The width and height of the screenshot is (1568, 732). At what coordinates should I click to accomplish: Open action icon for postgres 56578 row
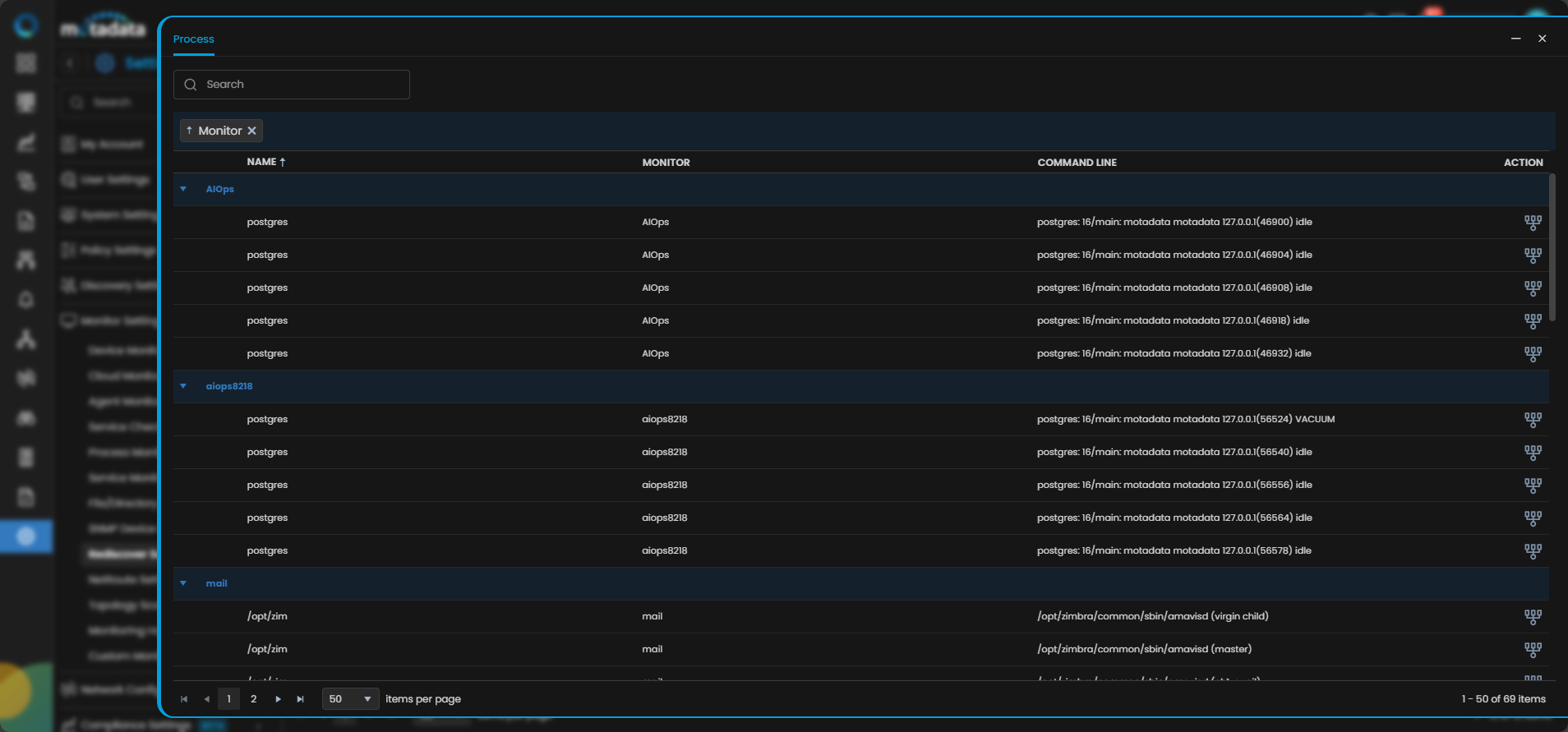1533,550
